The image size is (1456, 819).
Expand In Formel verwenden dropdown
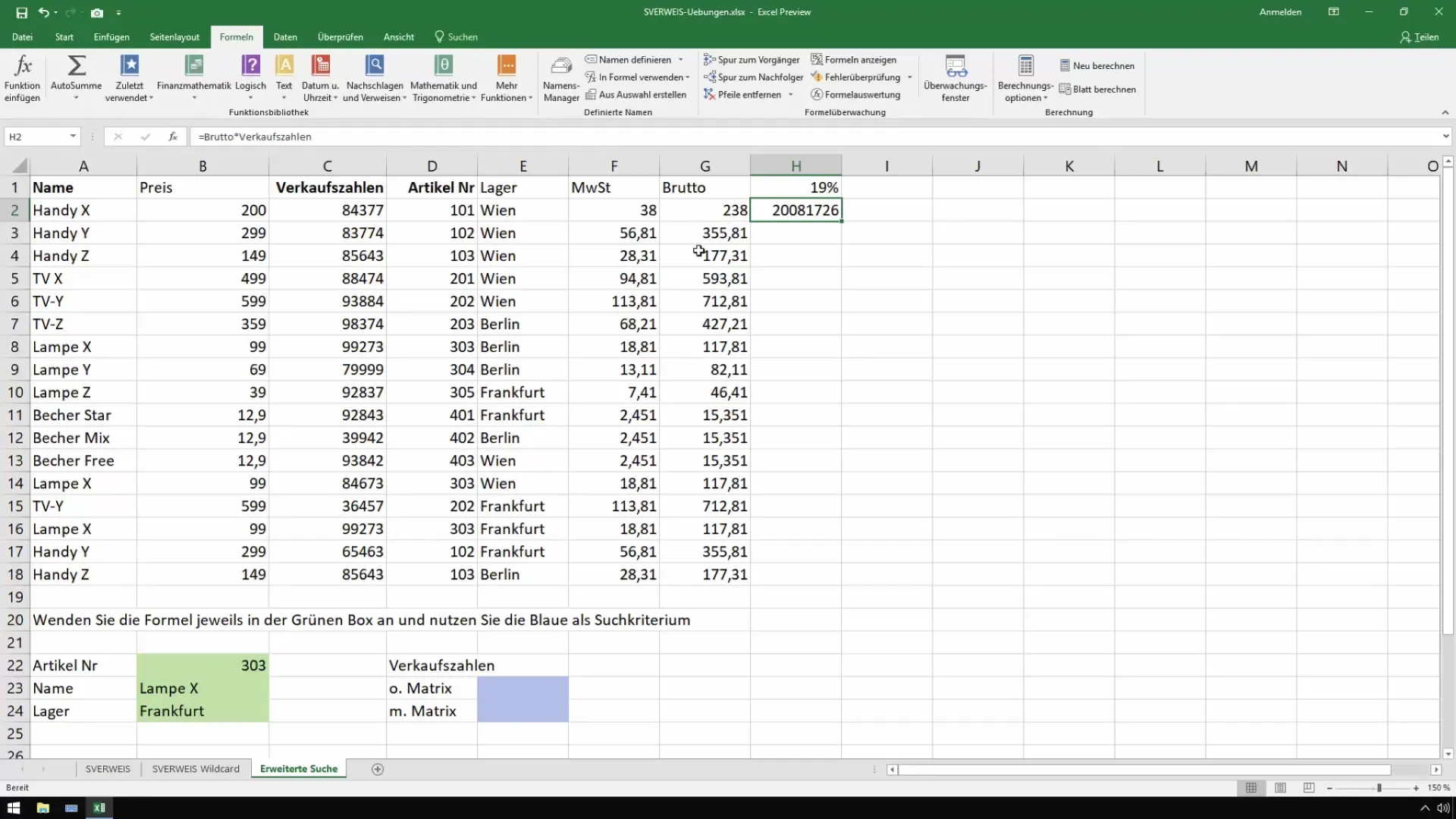click(688, 77)
